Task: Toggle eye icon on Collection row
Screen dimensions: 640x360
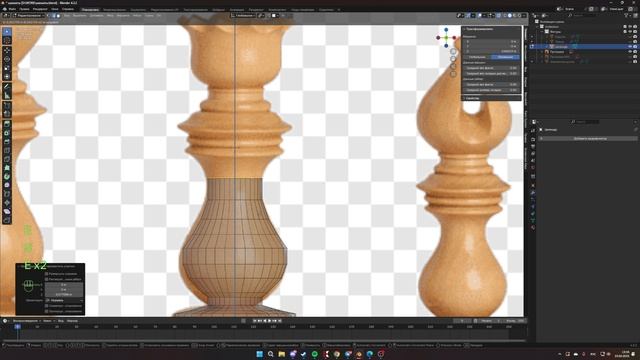Action: [630, 27]
